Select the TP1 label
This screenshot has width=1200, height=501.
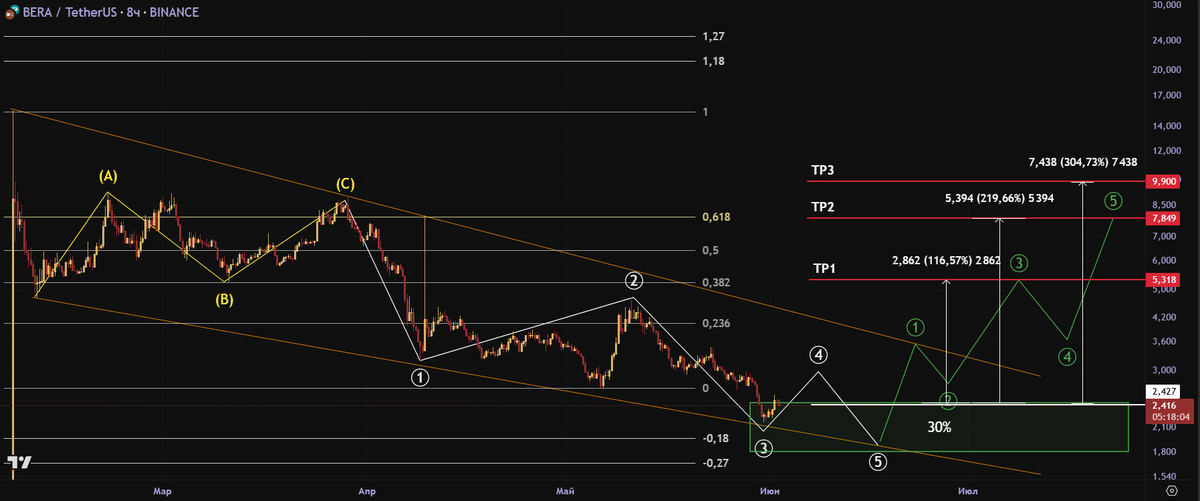coord(824,269)
